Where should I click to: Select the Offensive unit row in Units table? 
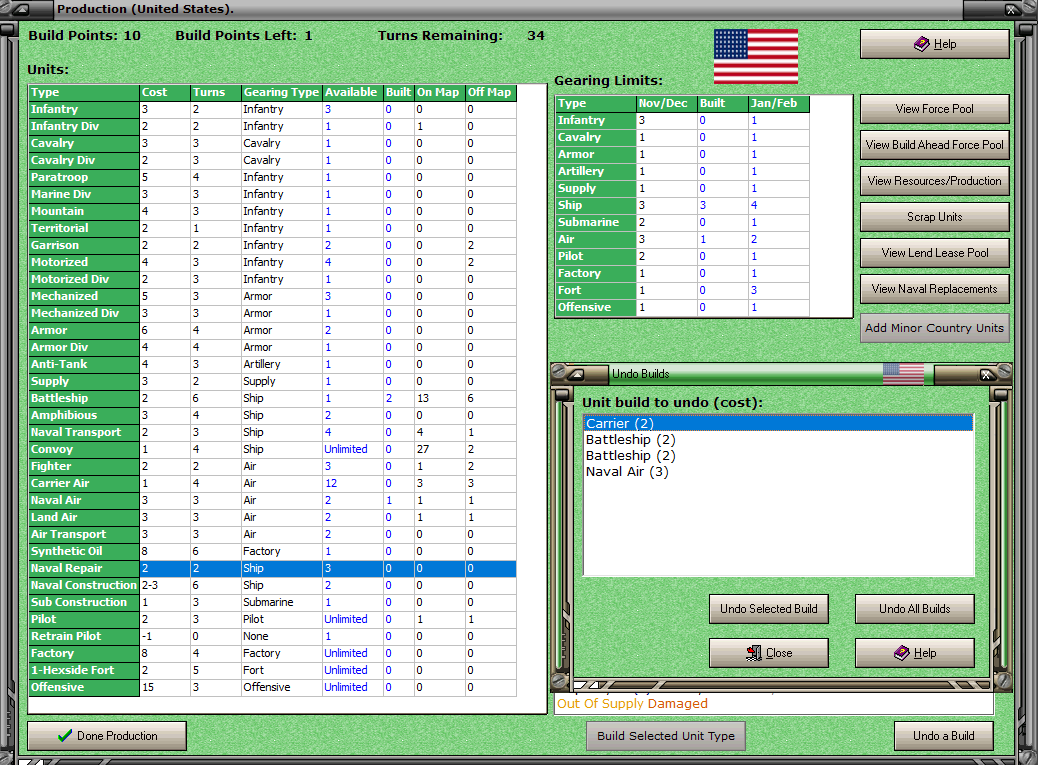[x=272, y=687]
